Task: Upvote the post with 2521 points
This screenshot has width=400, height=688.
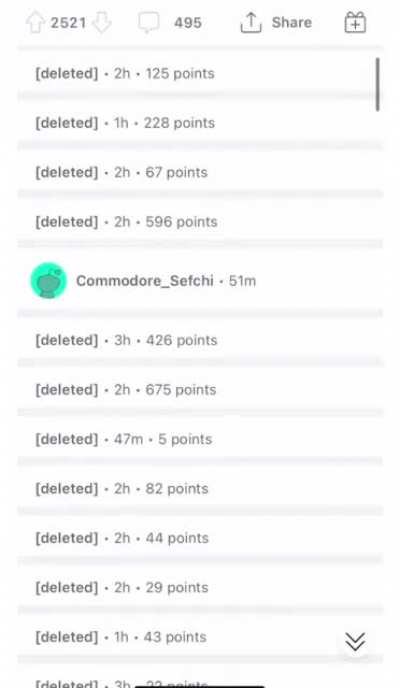Action: (35, 22)
